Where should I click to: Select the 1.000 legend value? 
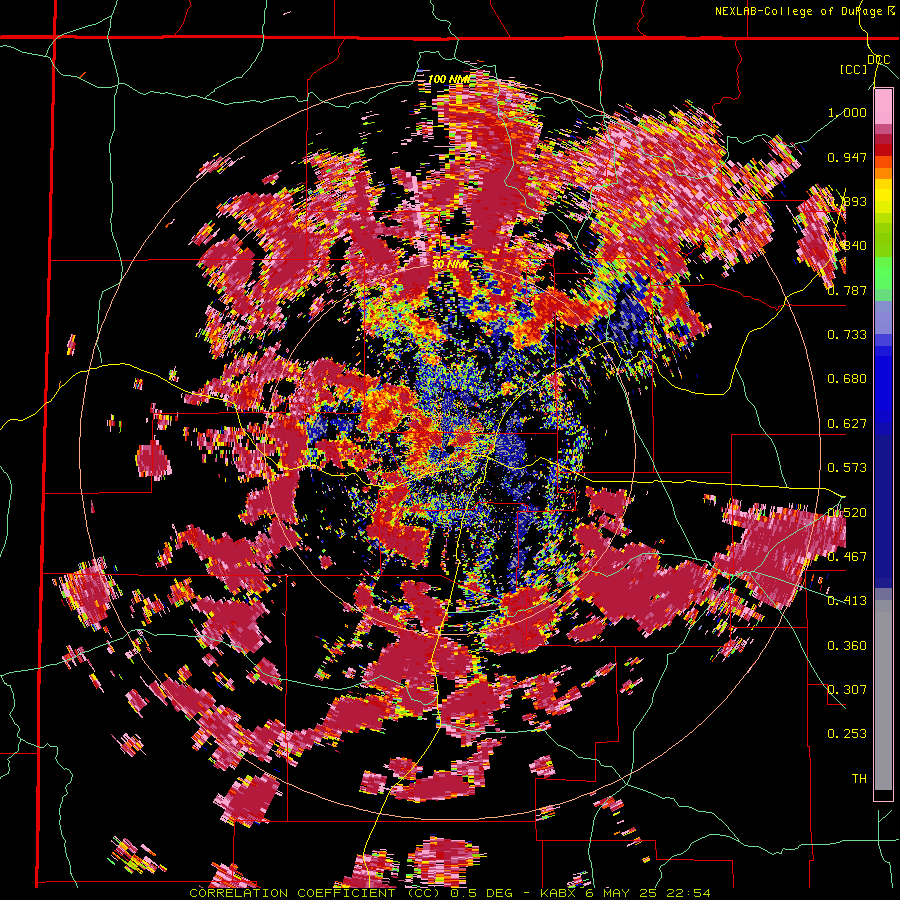(x=847, y=112)
